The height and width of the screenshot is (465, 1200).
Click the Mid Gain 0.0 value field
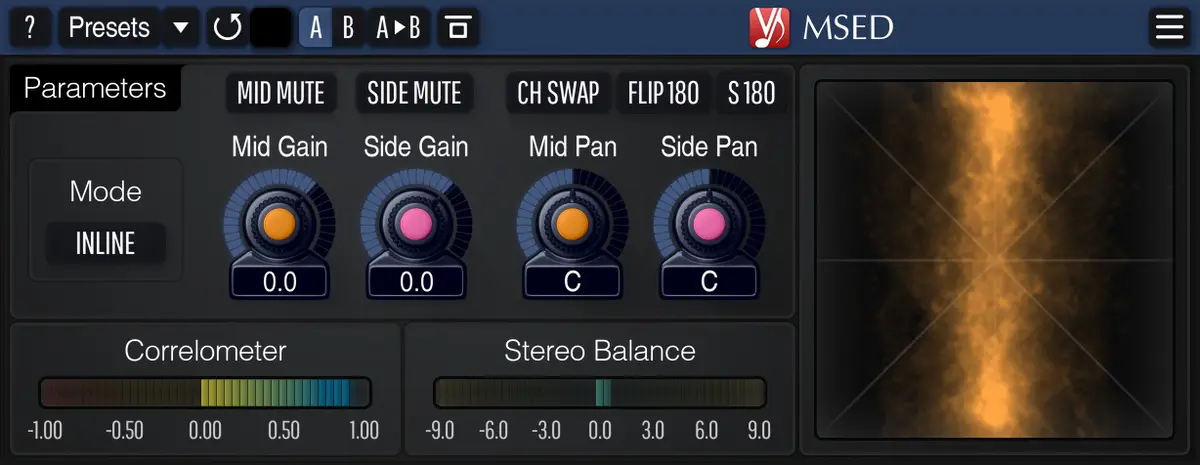tap(280, 282)
